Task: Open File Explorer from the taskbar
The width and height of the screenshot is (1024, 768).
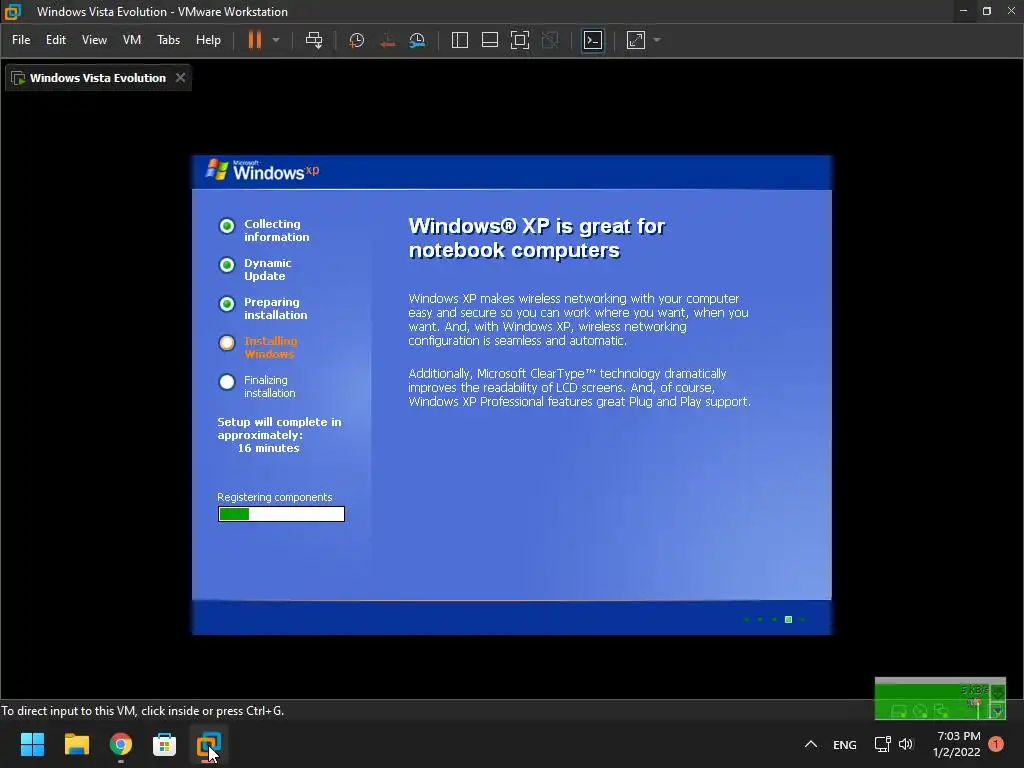Action: click(x=76, y=744)
